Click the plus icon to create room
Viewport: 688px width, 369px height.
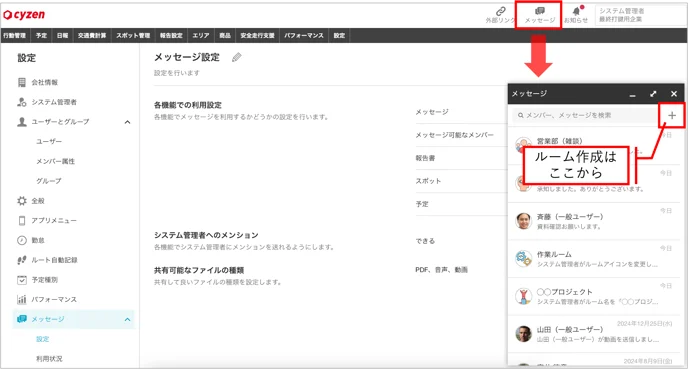[672, 115]
